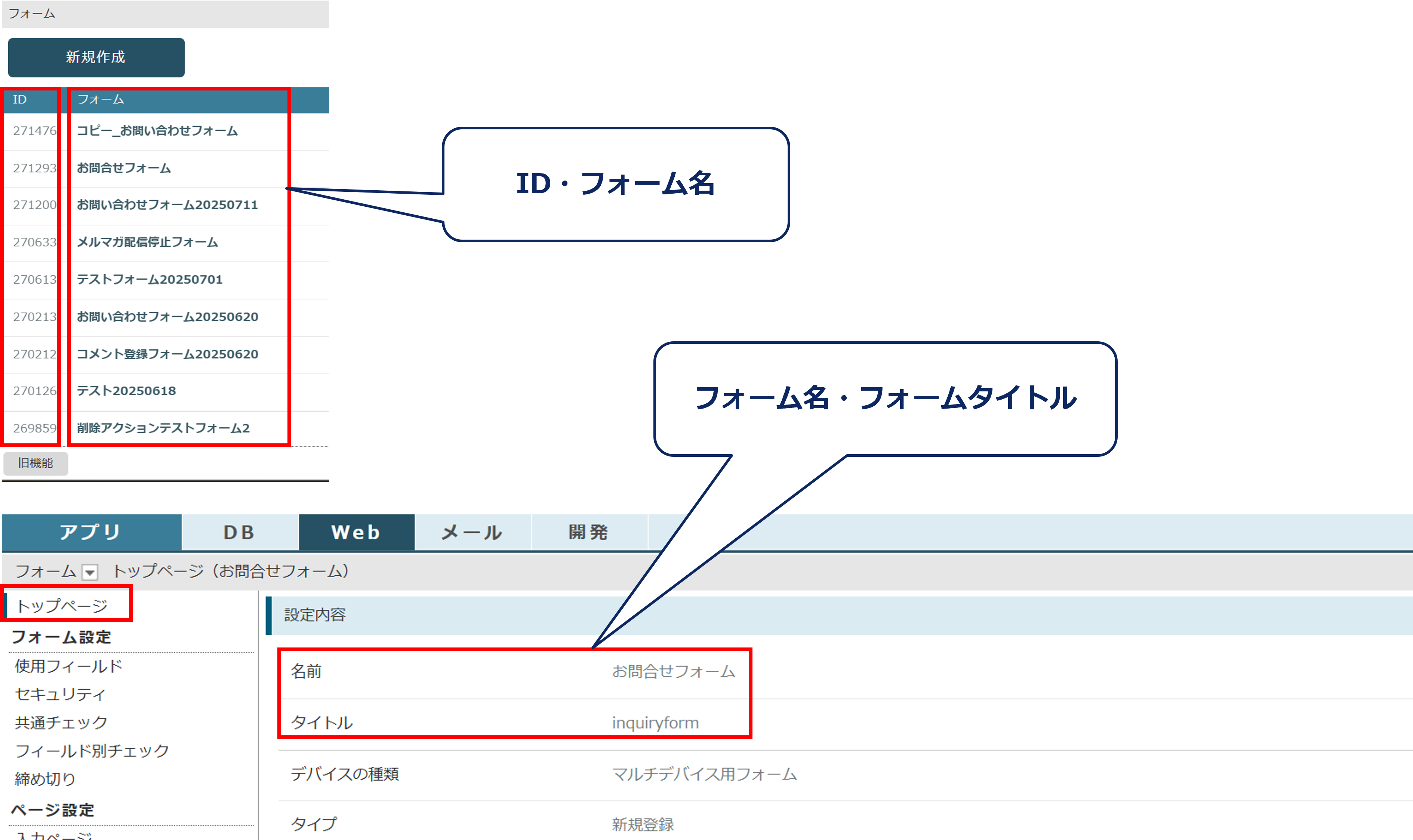
Task: Open コメント登録フォーム20250620 form
Action: click(167, 354)
